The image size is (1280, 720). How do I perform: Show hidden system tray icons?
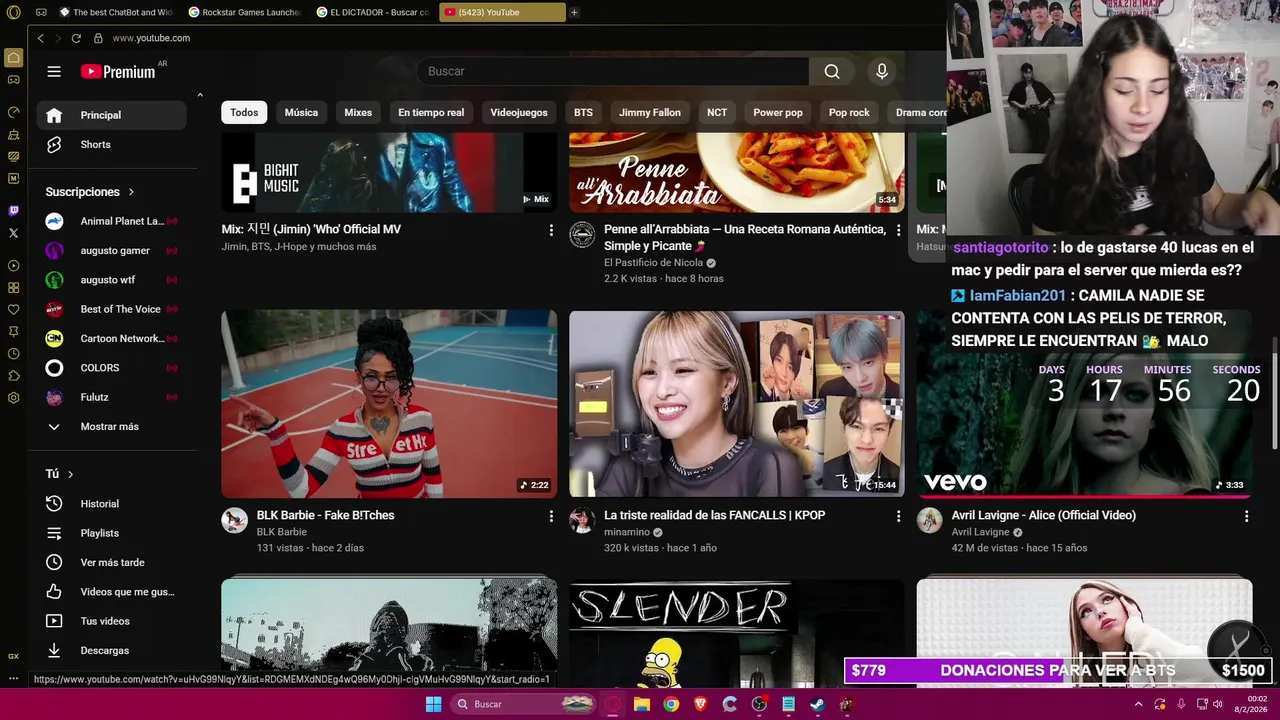1138,704
